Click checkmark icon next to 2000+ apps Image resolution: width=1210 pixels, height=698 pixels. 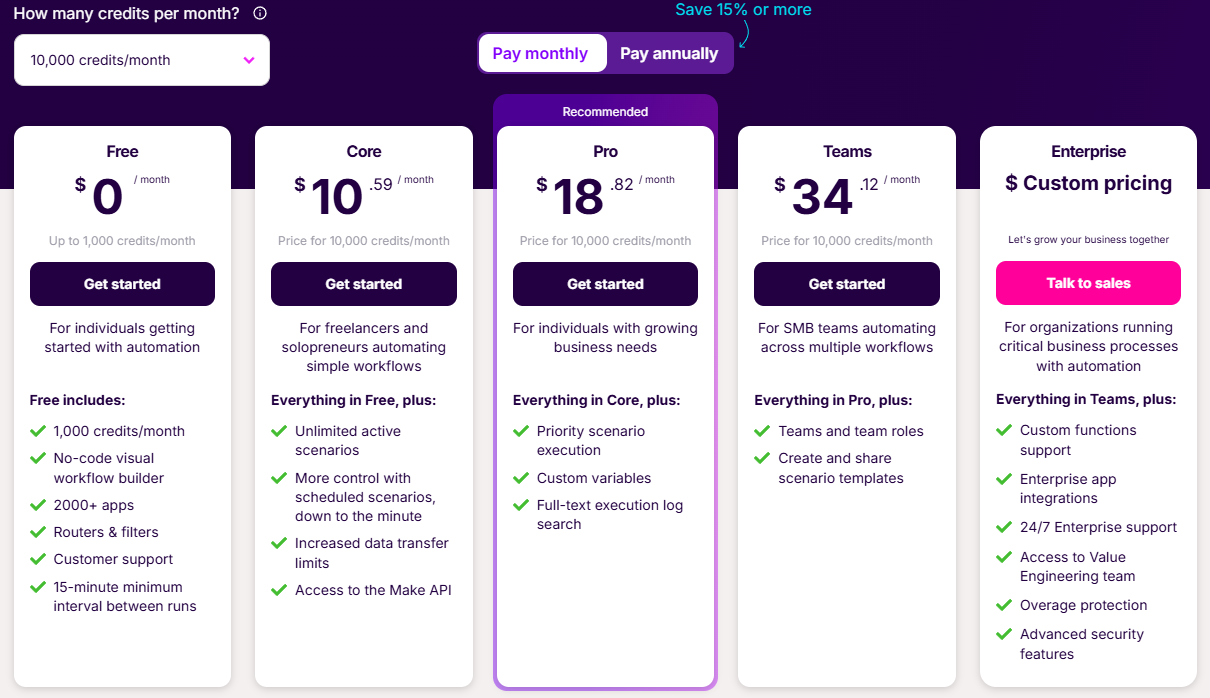(x=38, y=505)
